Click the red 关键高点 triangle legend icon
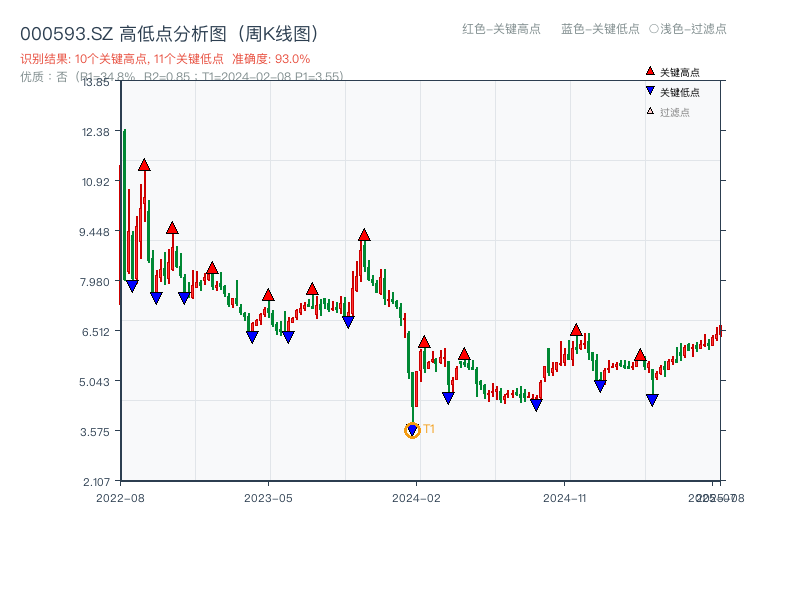Image resolution: width=800 pixels, height=600 pixels. click(650, 71)
